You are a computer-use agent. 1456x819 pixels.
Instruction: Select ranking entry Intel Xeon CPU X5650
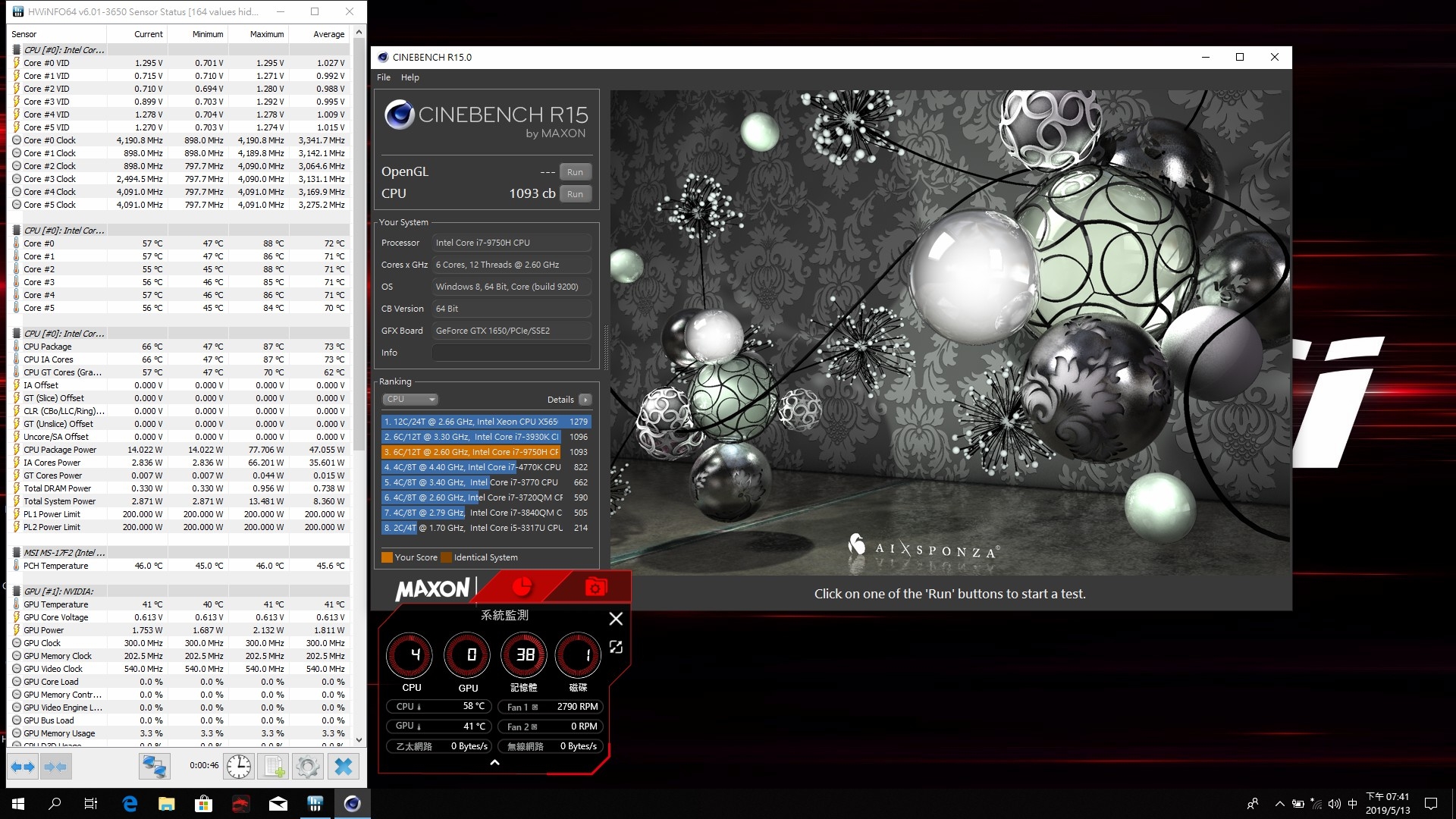486,422
